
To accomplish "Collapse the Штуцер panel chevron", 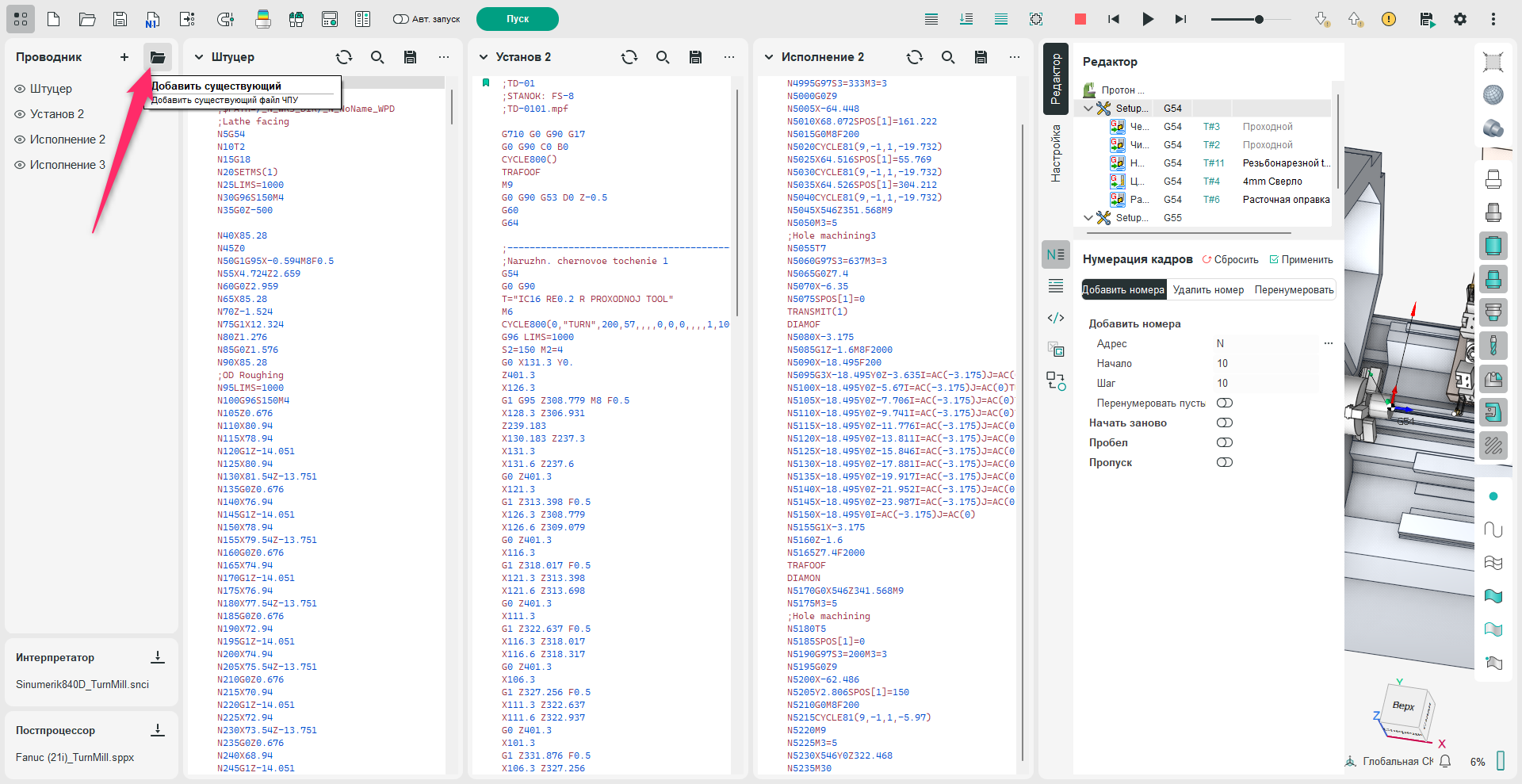I will pyautogui.click(x=199, y=57).
